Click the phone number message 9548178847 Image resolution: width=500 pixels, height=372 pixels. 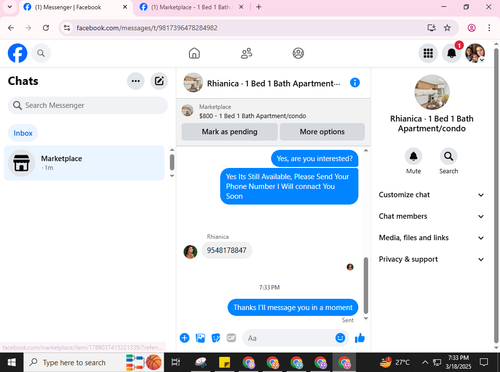pyautogui.click(x=227, y=250)
